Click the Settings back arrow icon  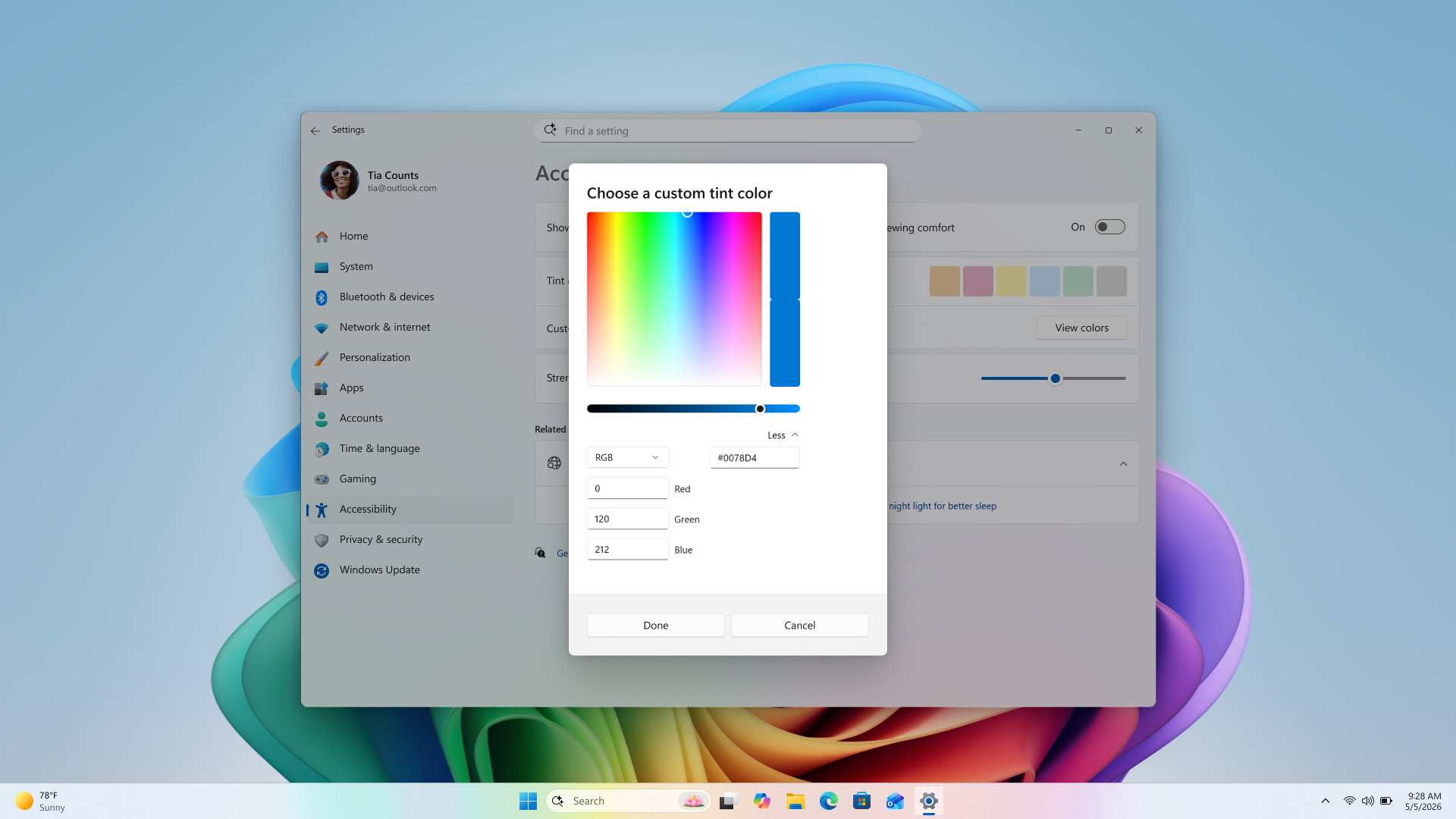pyautogui.click(x=315, y=130)
